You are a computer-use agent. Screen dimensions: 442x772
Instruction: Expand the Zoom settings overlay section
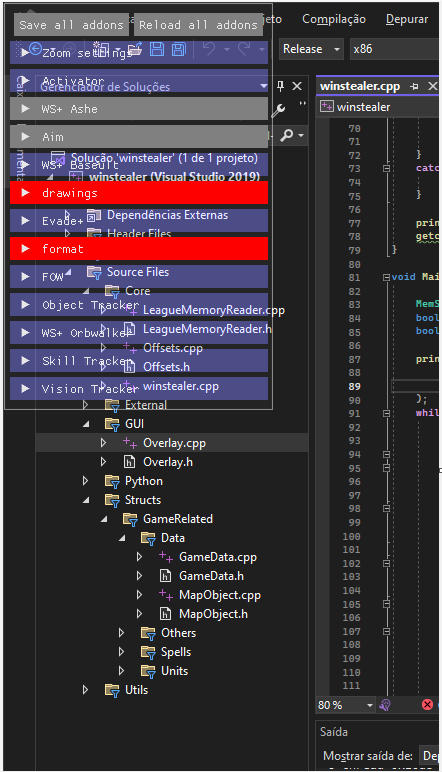pos(139,53)
